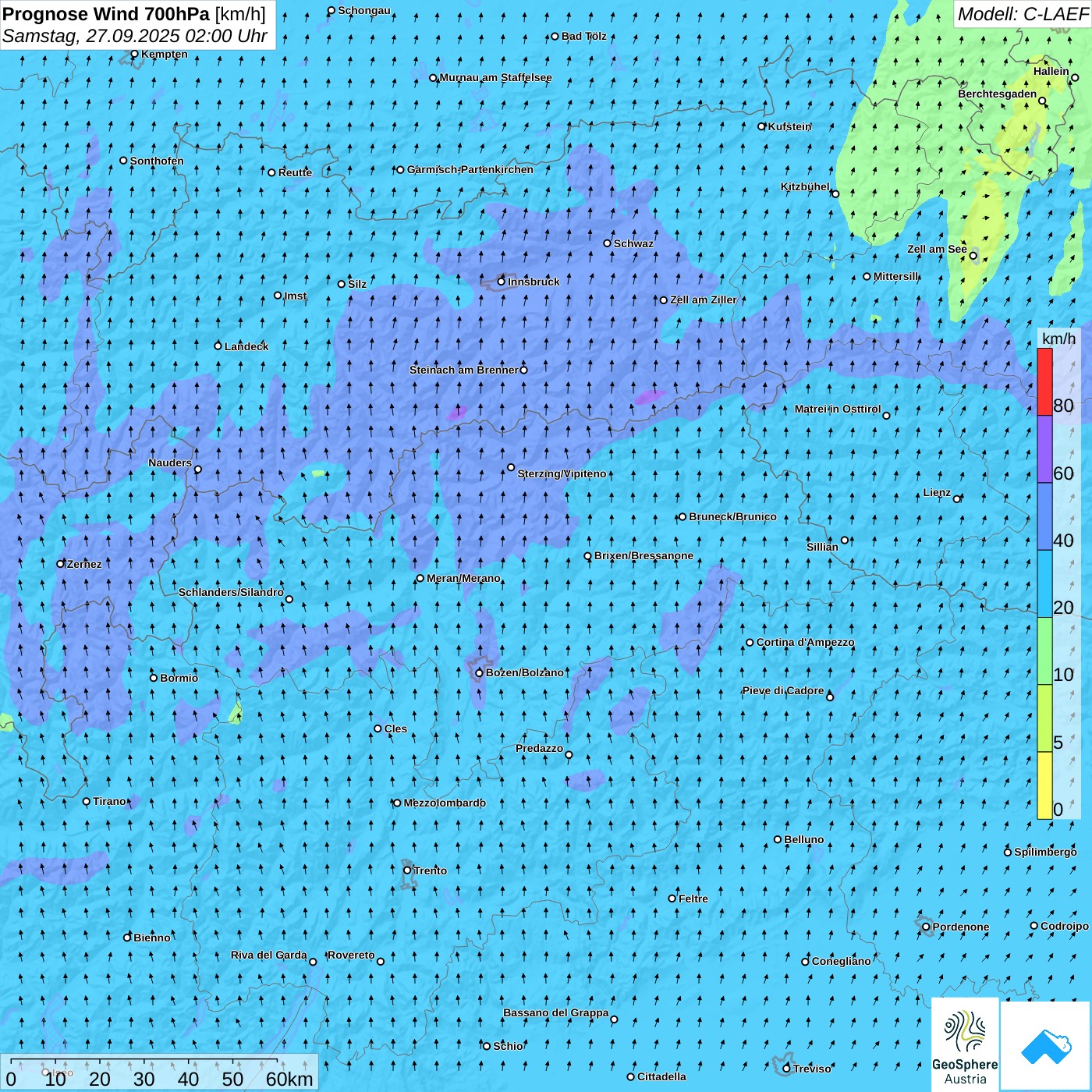Click the 'Modell: C-LAEF' label
The image size is (1092, 1092).
1023,14
